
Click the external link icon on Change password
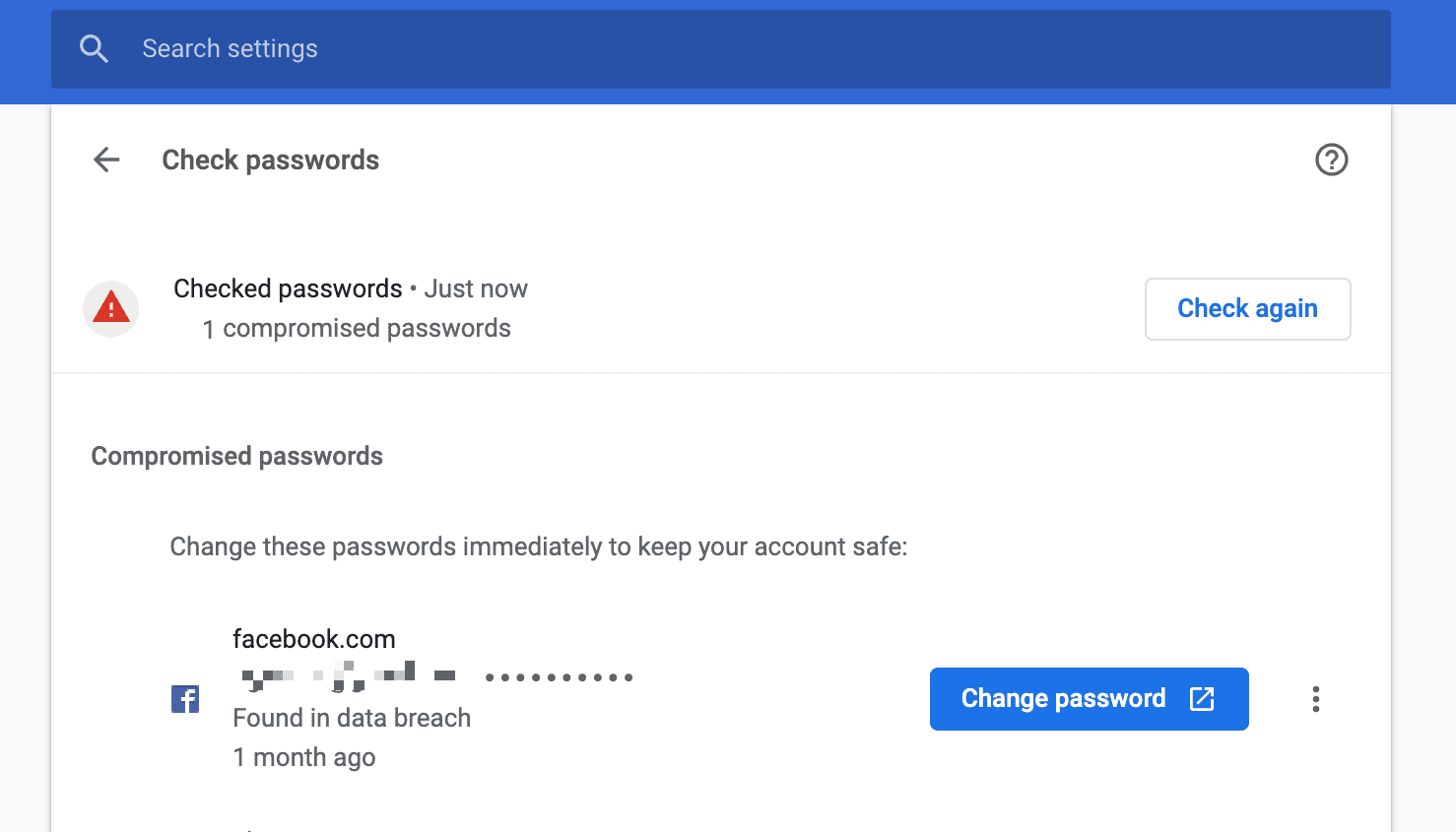coord(1203,699)
